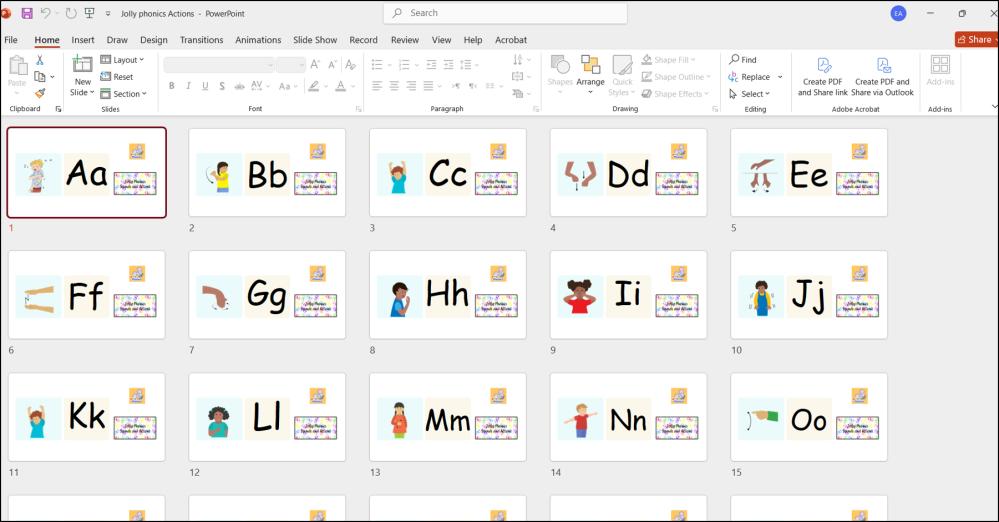Click Increase Font Size icon
The height and width of the screenshot is (522, 999).
click(315, 64)
